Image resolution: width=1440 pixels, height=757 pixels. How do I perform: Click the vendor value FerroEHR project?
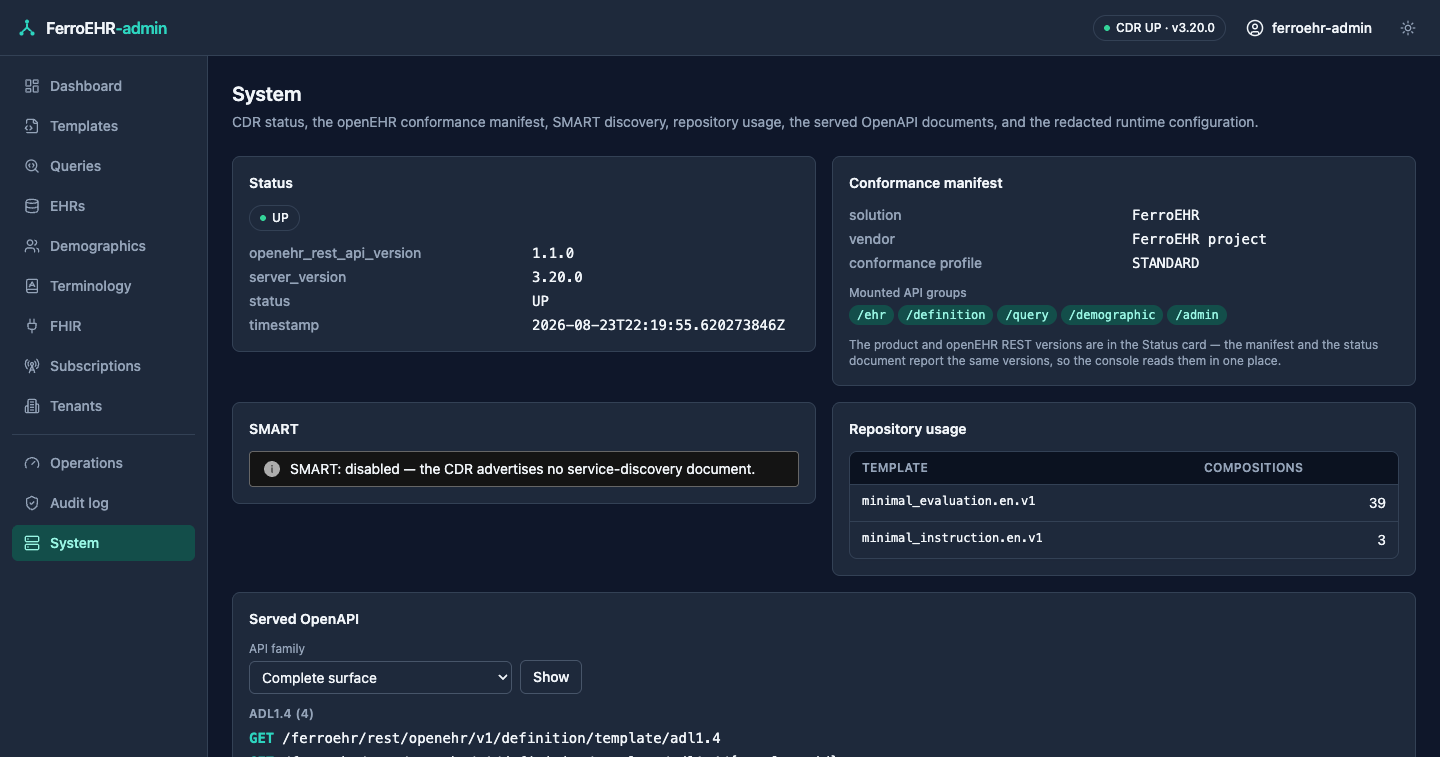click(x=1199, y=239)
